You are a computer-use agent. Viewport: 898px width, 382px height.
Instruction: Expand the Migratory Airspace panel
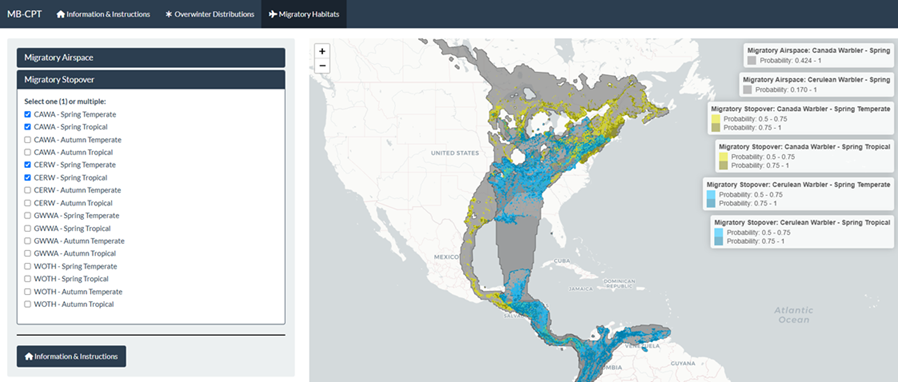(x=151, y=57)
